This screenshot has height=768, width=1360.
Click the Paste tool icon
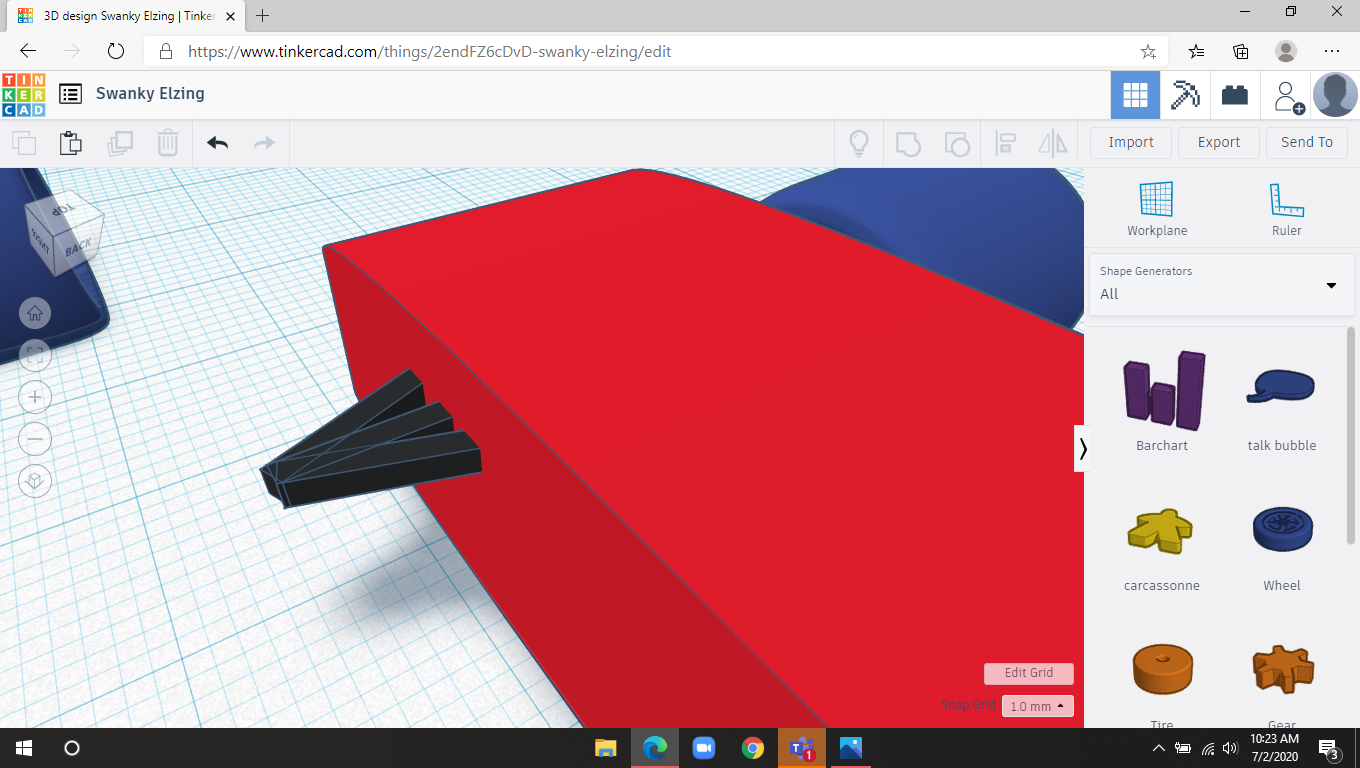(71, 143)
